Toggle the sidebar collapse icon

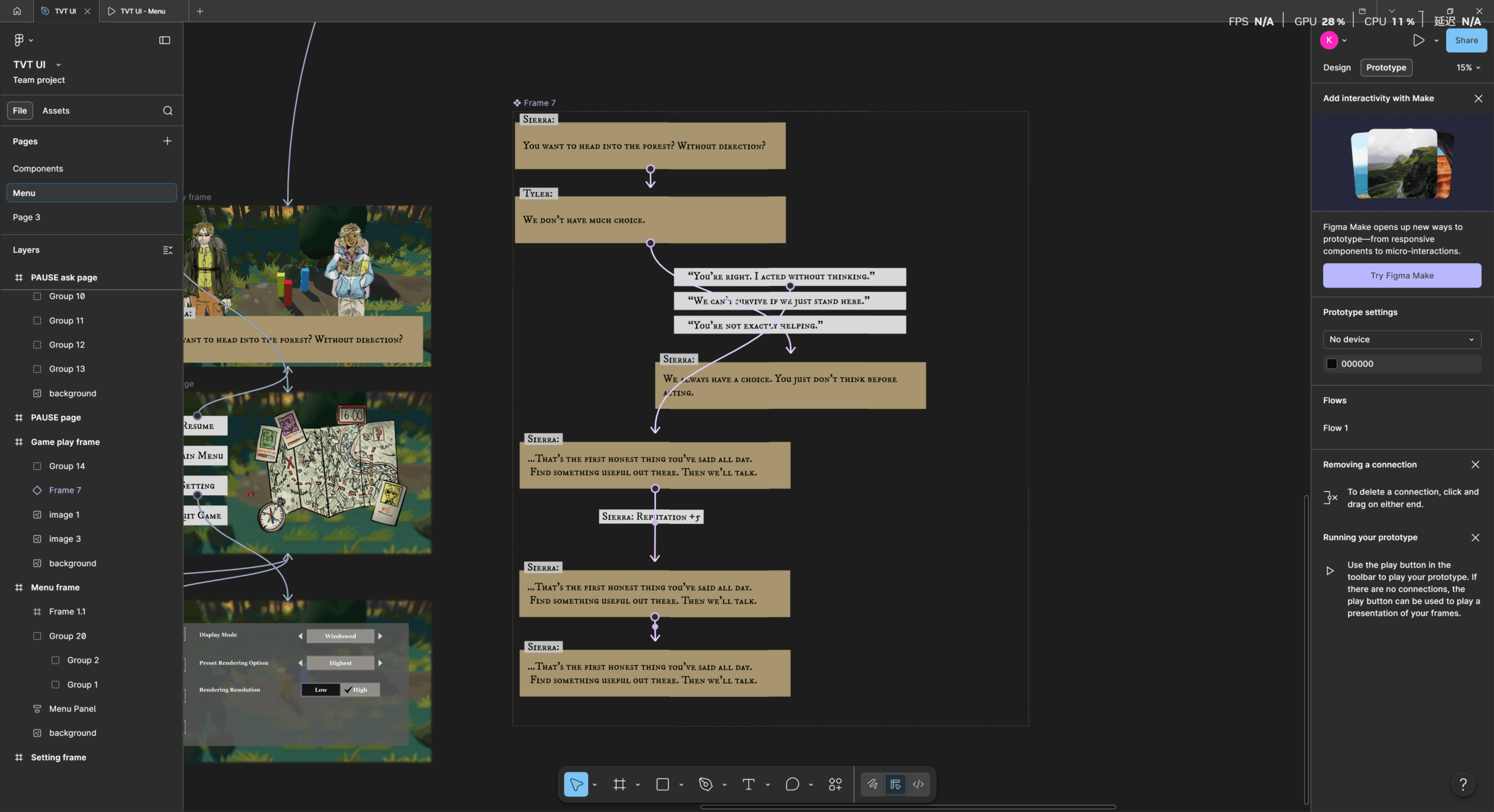click(165, 40)
